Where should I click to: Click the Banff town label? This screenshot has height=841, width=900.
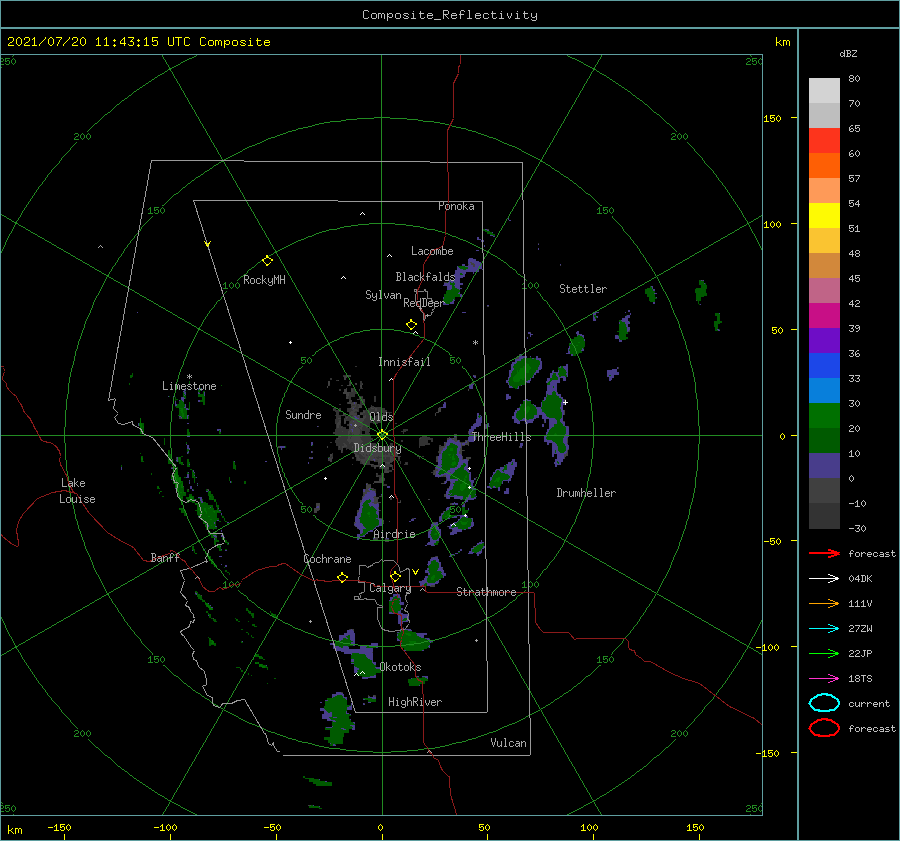165,557
